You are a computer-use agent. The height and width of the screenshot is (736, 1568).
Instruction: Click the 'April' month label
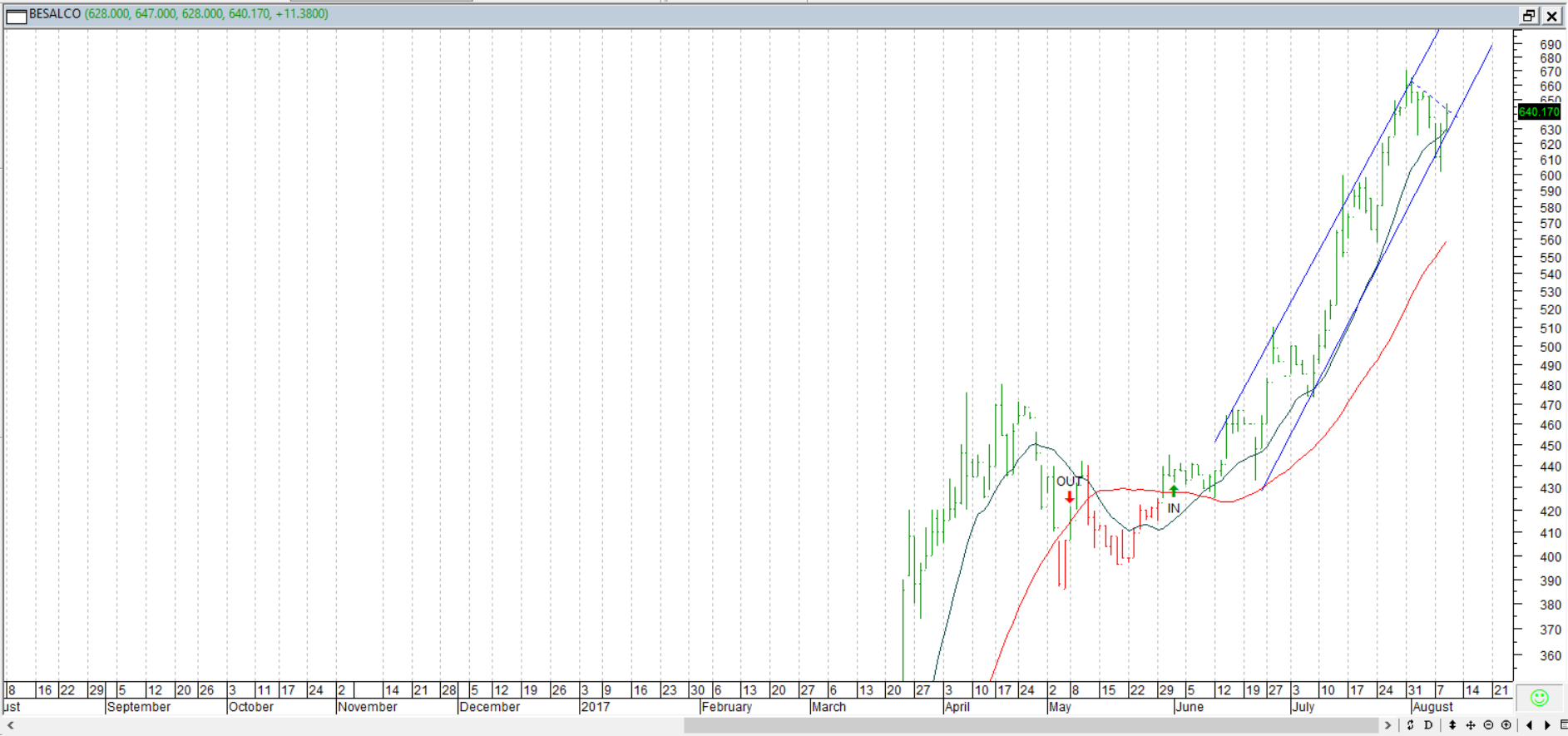[x=957, y=707]
